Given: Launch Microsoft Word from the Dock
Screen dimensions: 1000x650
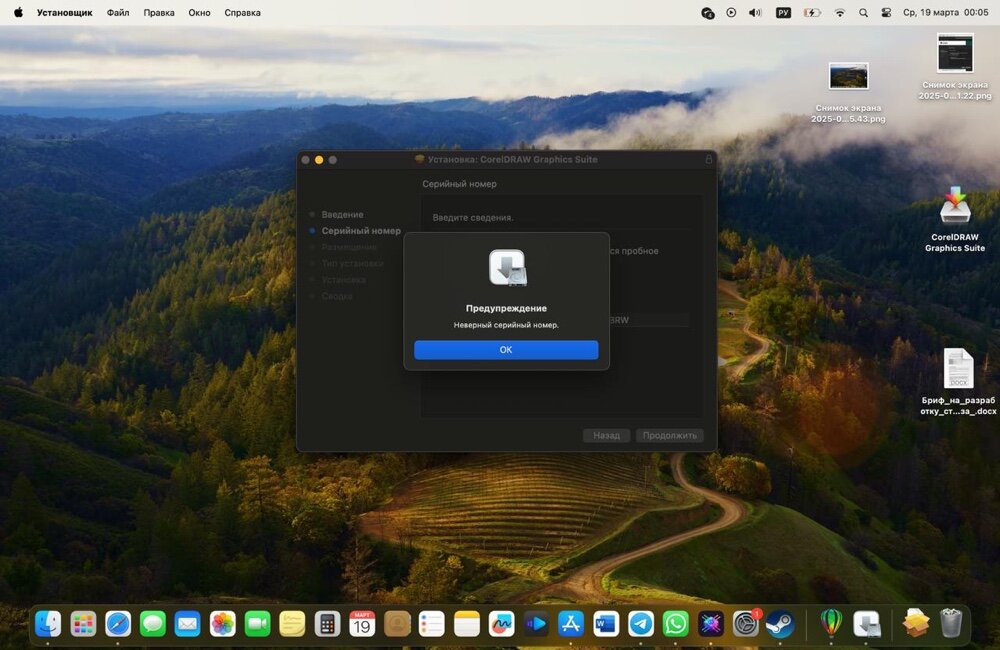Looking at the screenshot, I should 606,624.
